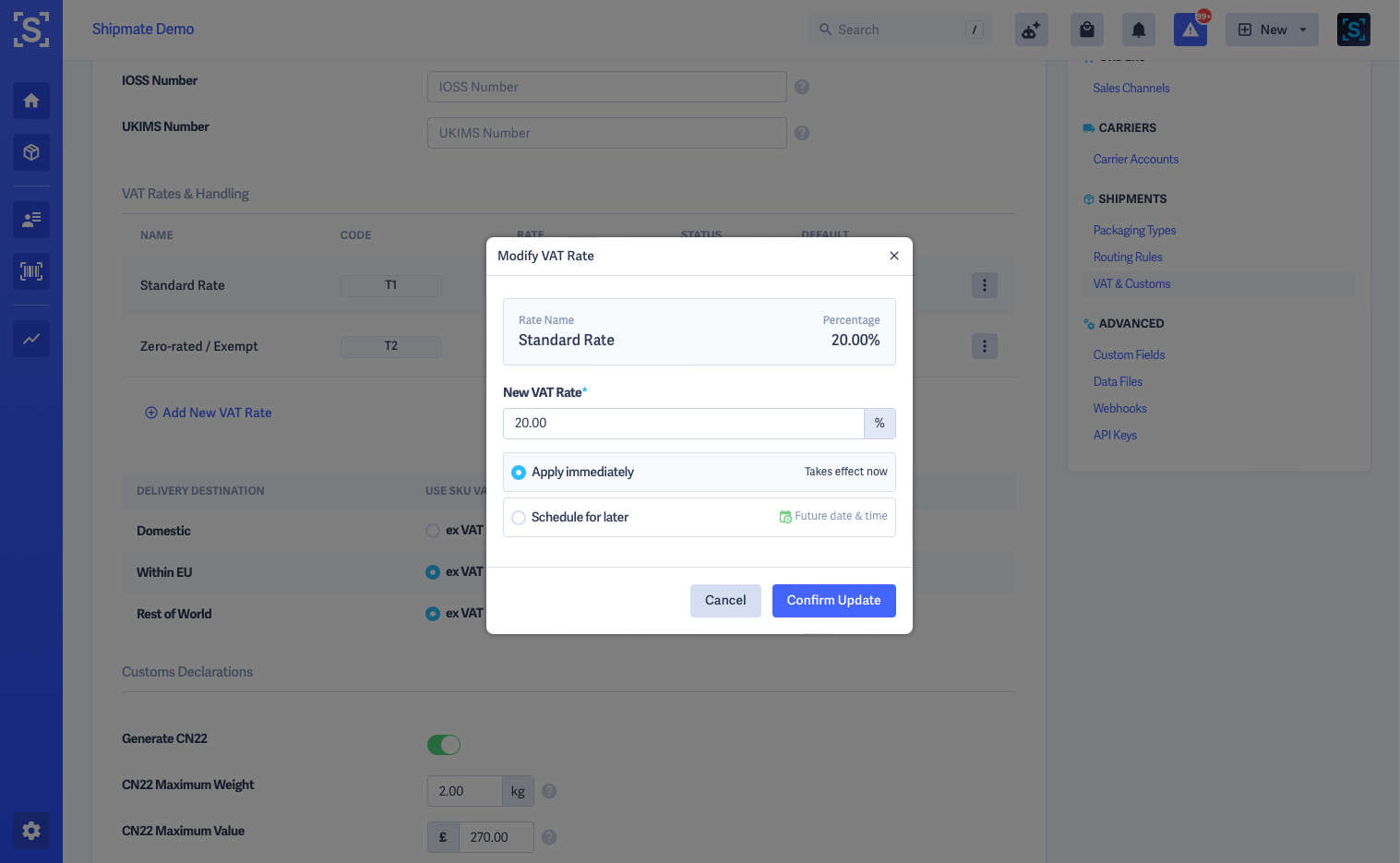Close the Modify VAT Rate dialog
The width and height of the screenshot is (1400, 863).
click(x=894, y=256)
